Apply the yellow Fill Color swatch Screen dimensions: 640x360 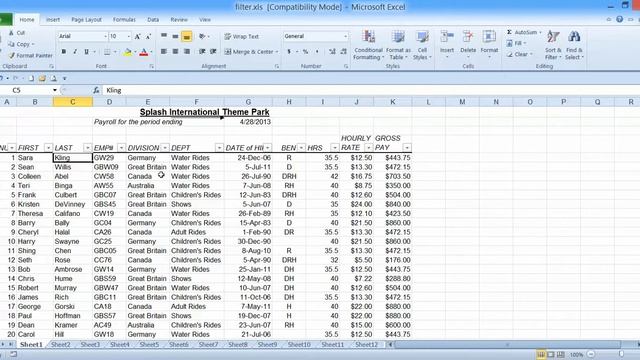coord(128,52)
